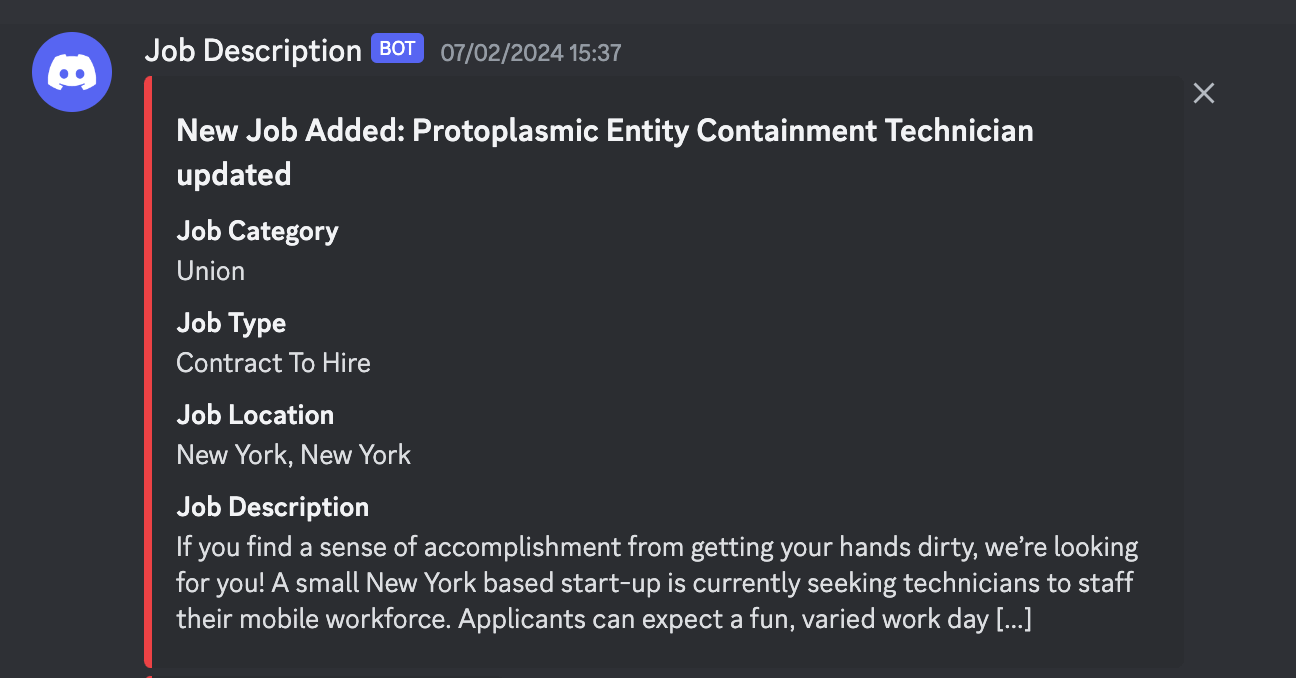
Task: Click the BOT verification badge
Action: point(397,48)
